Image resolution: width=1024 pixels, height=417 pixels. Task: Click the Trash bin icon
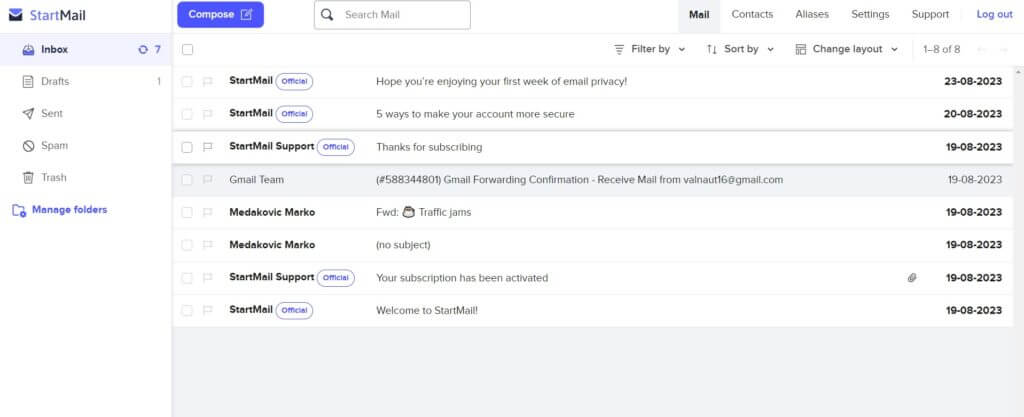coord(28,178)
